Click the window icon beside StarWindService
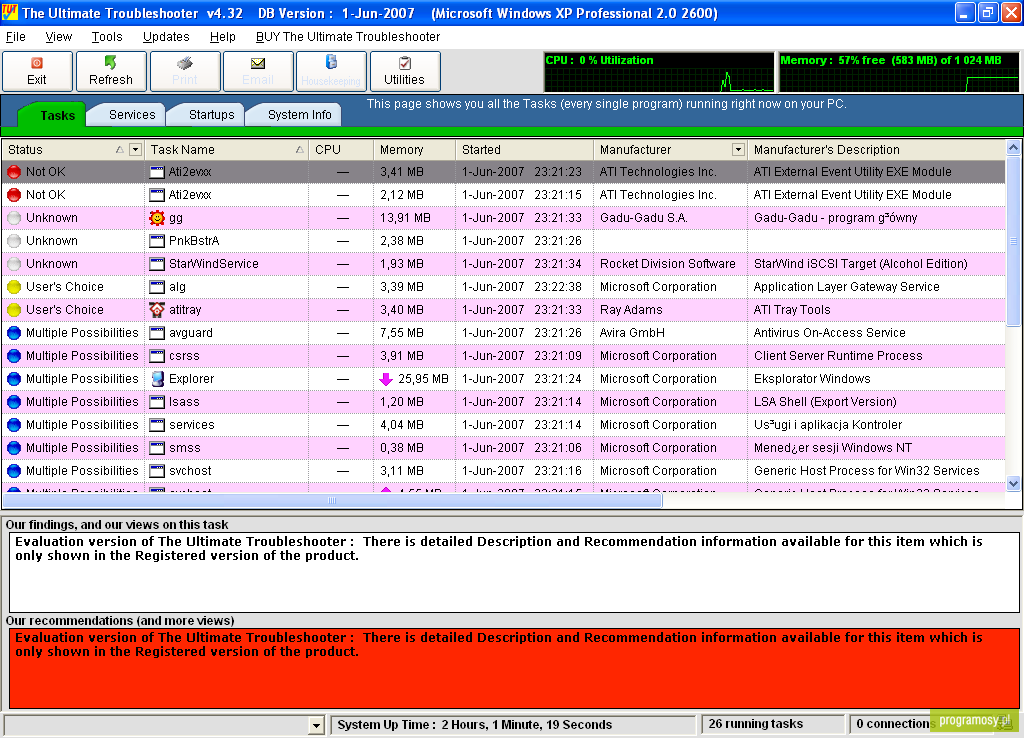The height and width of the screenshot is (738, 1025). [x=157, y=264]
